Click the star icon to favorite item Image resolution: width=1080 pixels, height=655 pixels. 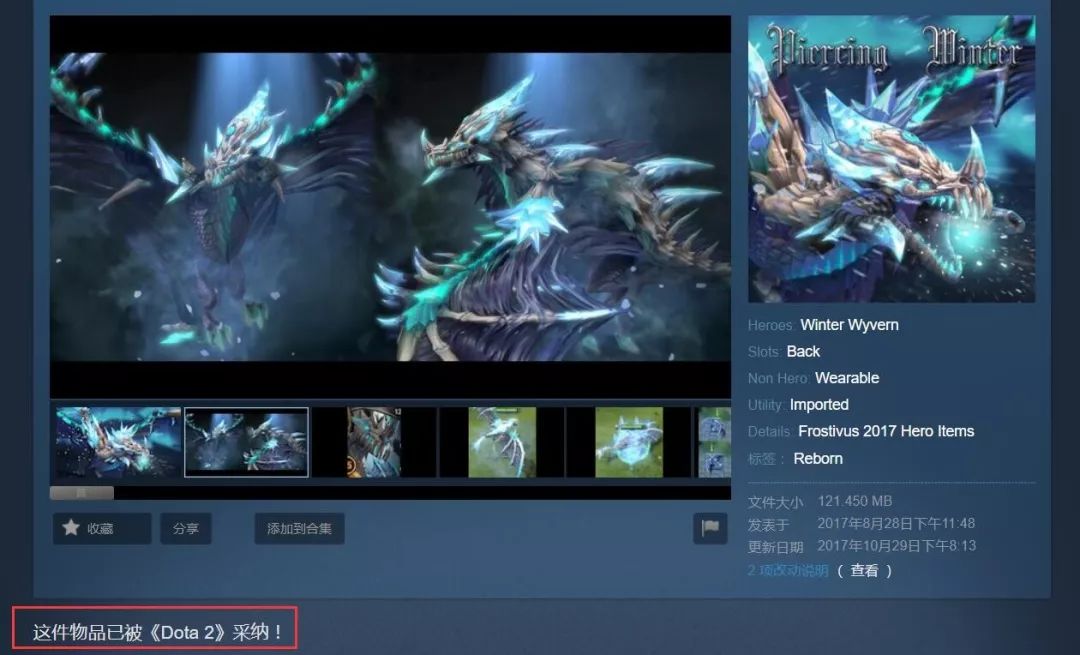(71, 528)
